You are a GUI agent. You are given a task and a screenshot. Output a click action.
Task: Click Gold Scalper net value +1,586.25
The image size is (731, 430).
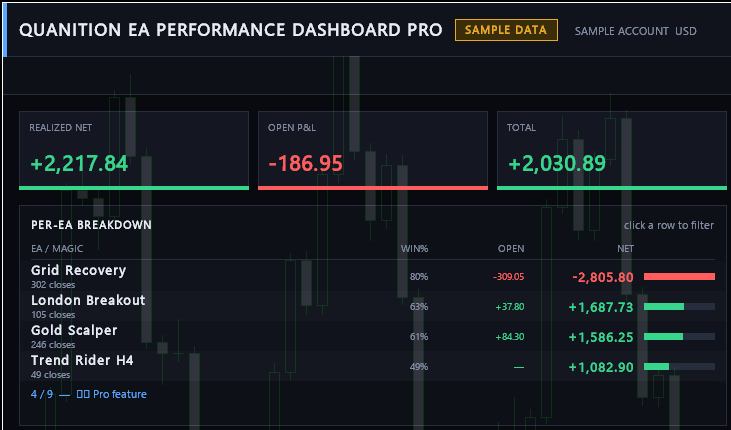point(601,337)
